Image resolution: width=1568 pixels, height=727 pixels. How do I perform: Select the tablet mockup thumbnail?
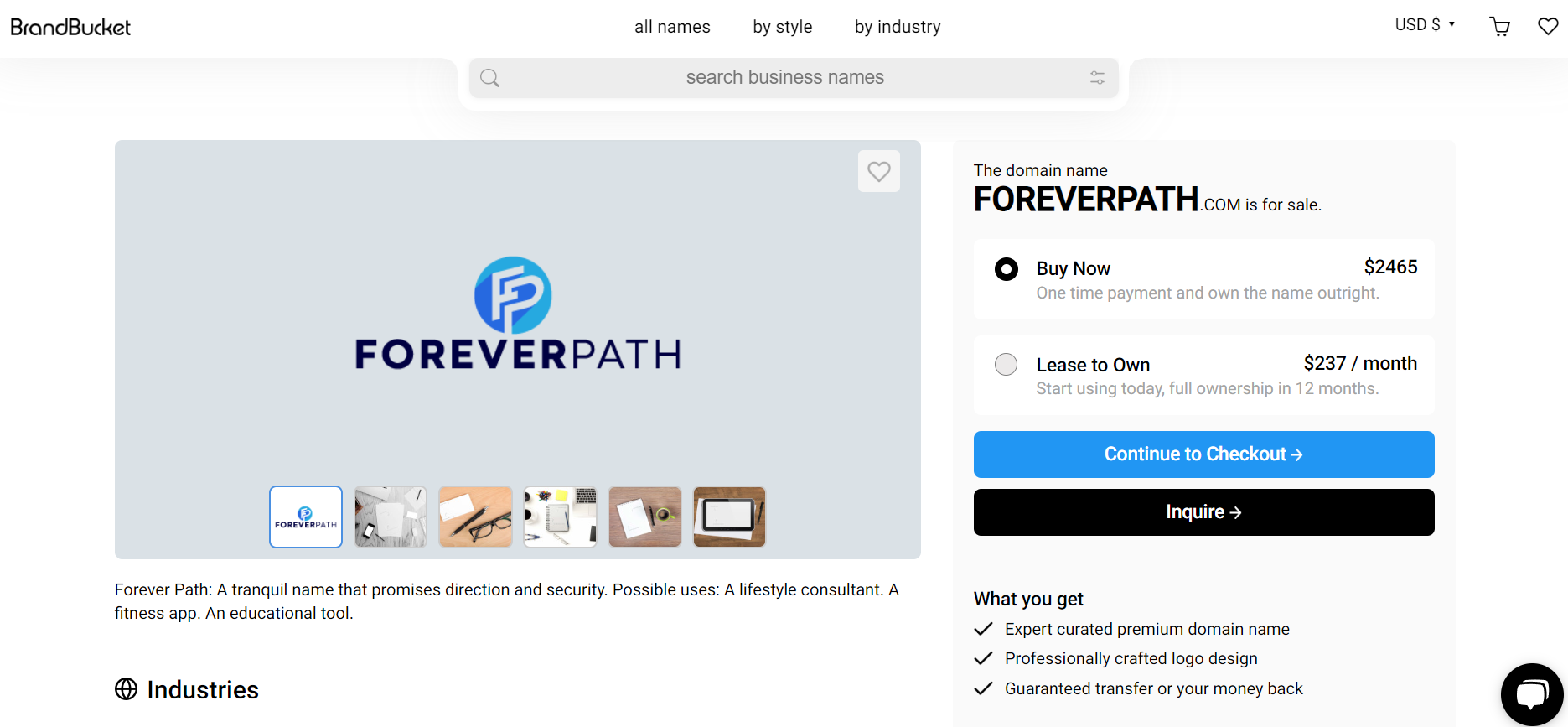coord(729,517)
